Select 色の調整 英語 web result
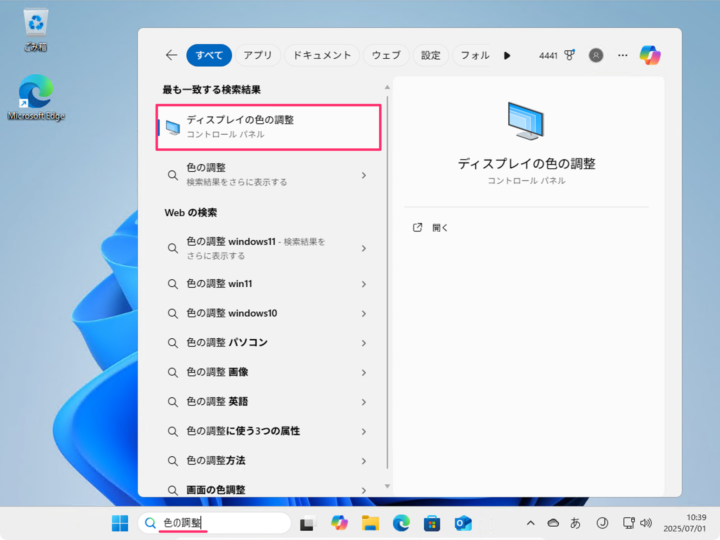Screen dimensions: 720x540 tap(269, 401)
